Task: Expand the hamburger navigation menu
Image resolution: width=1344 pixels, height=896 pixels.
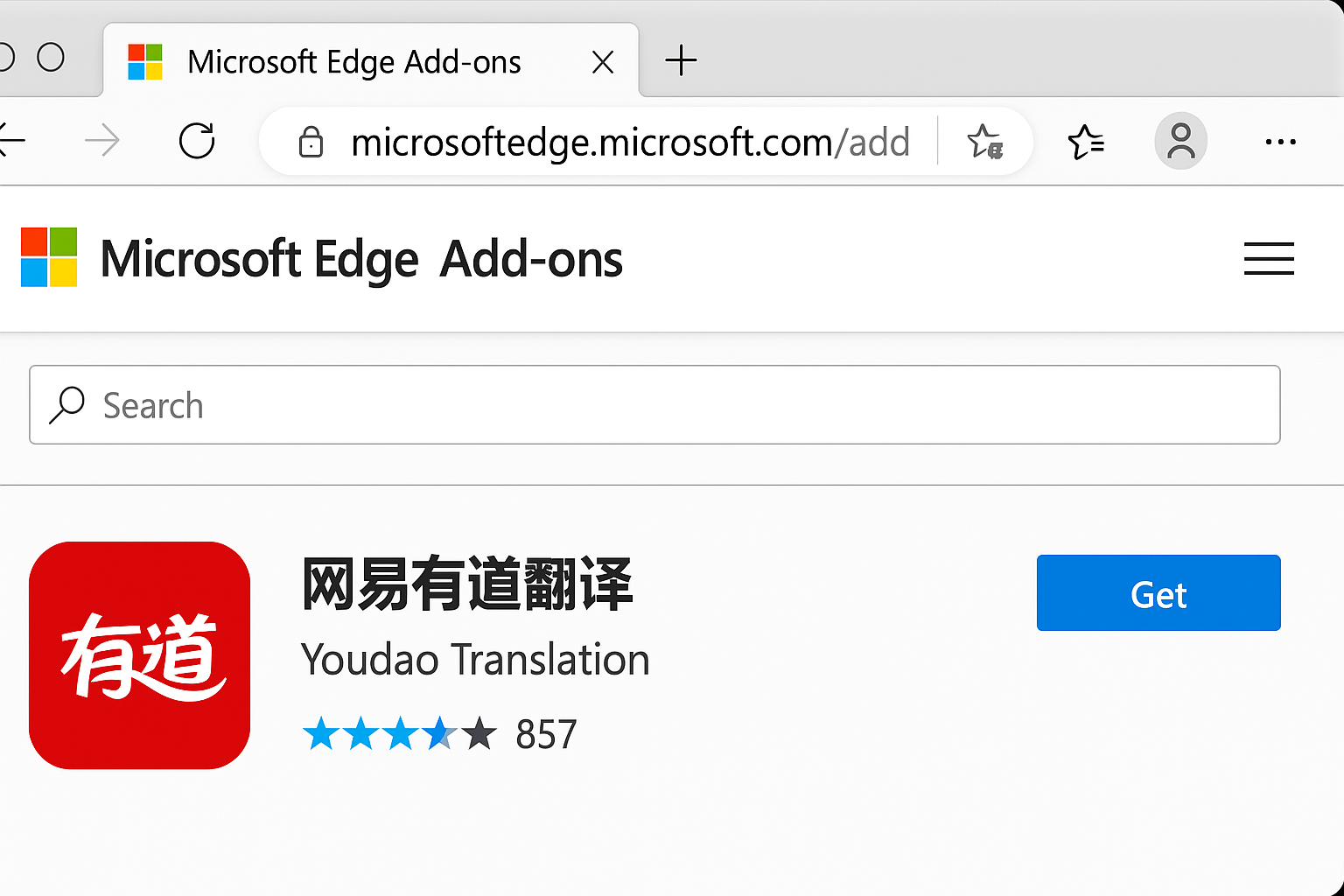Action: pos(1269,259)
